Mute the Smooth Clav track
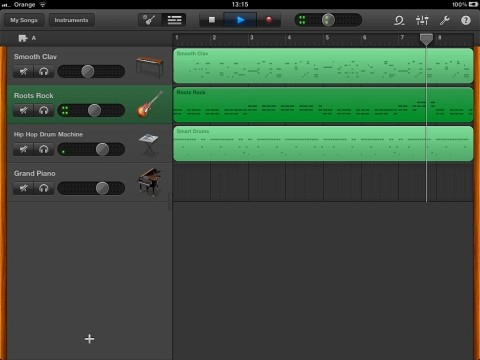Viewport: 480px width, 360px height. tap(23, 71)
